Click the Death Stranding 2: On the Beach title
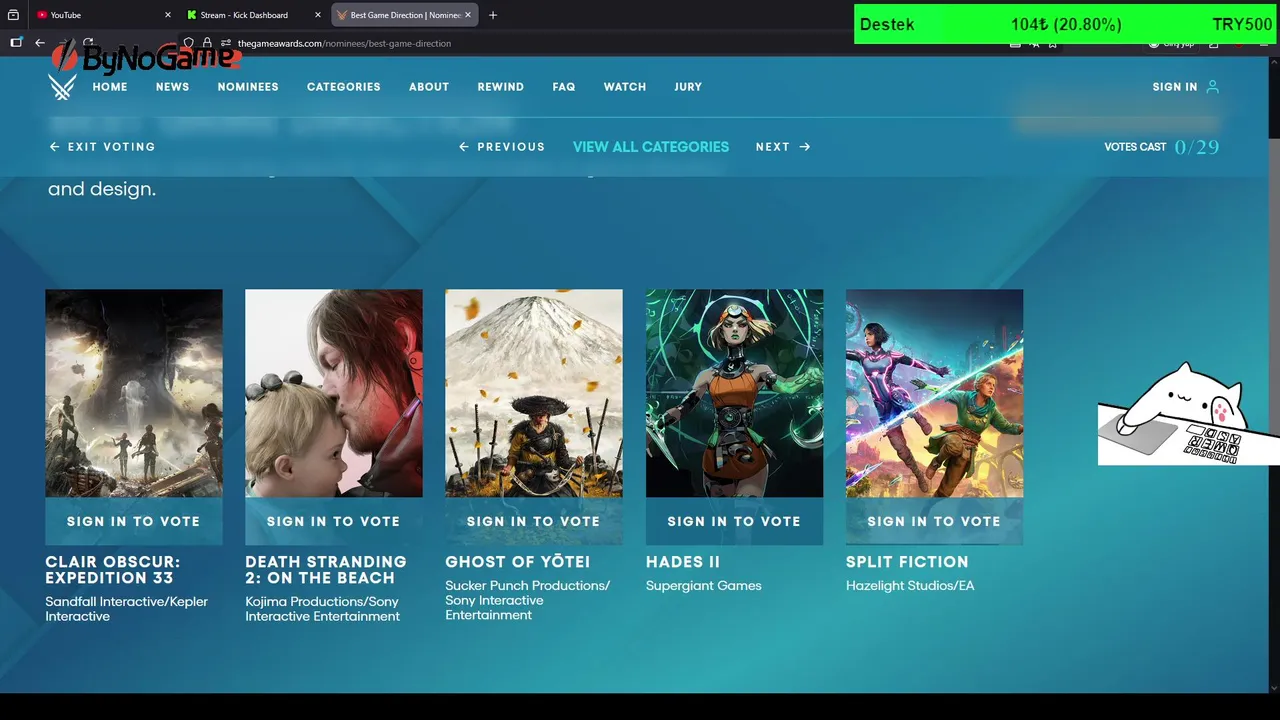This screenshot has height=720, width=1280. [326, 570]
